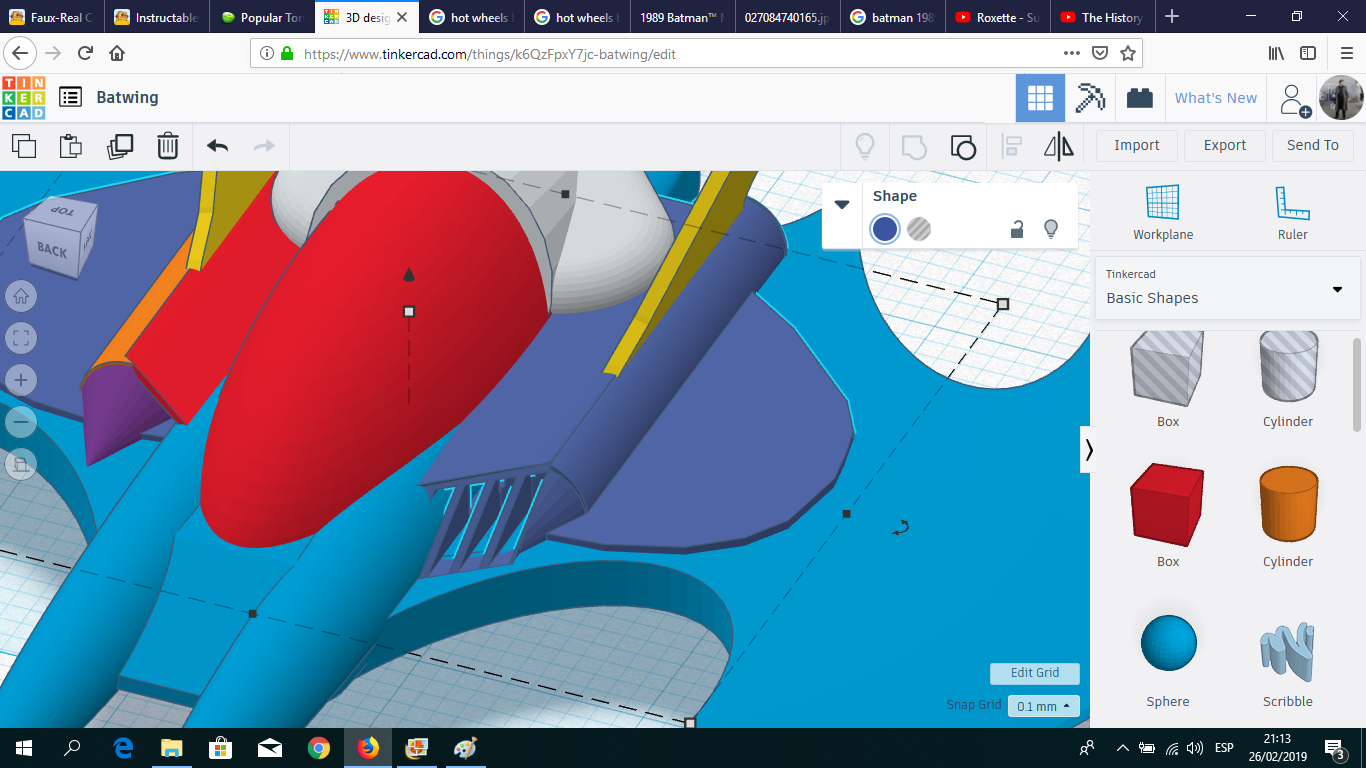Switch to the 1989 Batman browser tab

point(684,17)
